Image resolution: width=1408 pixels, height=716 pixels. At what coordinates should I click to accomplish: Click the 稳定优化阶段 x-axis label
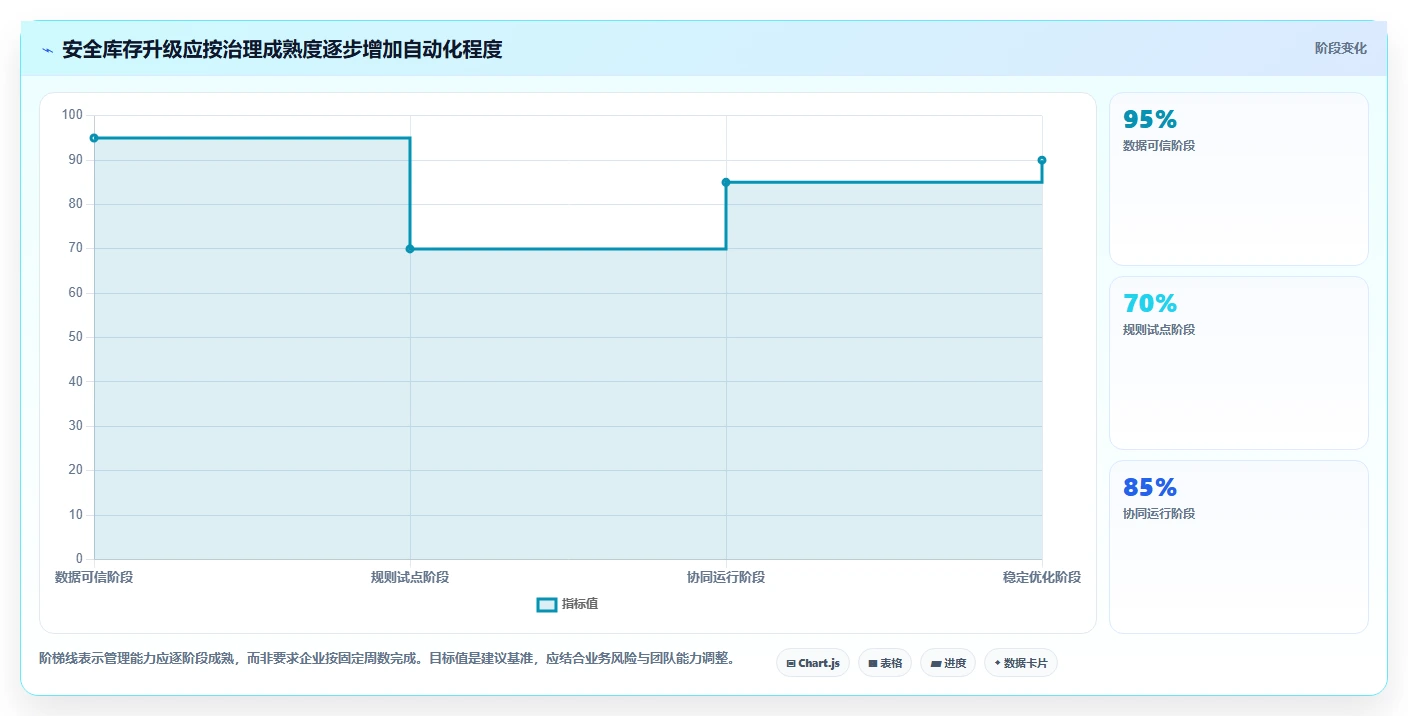1042,577
